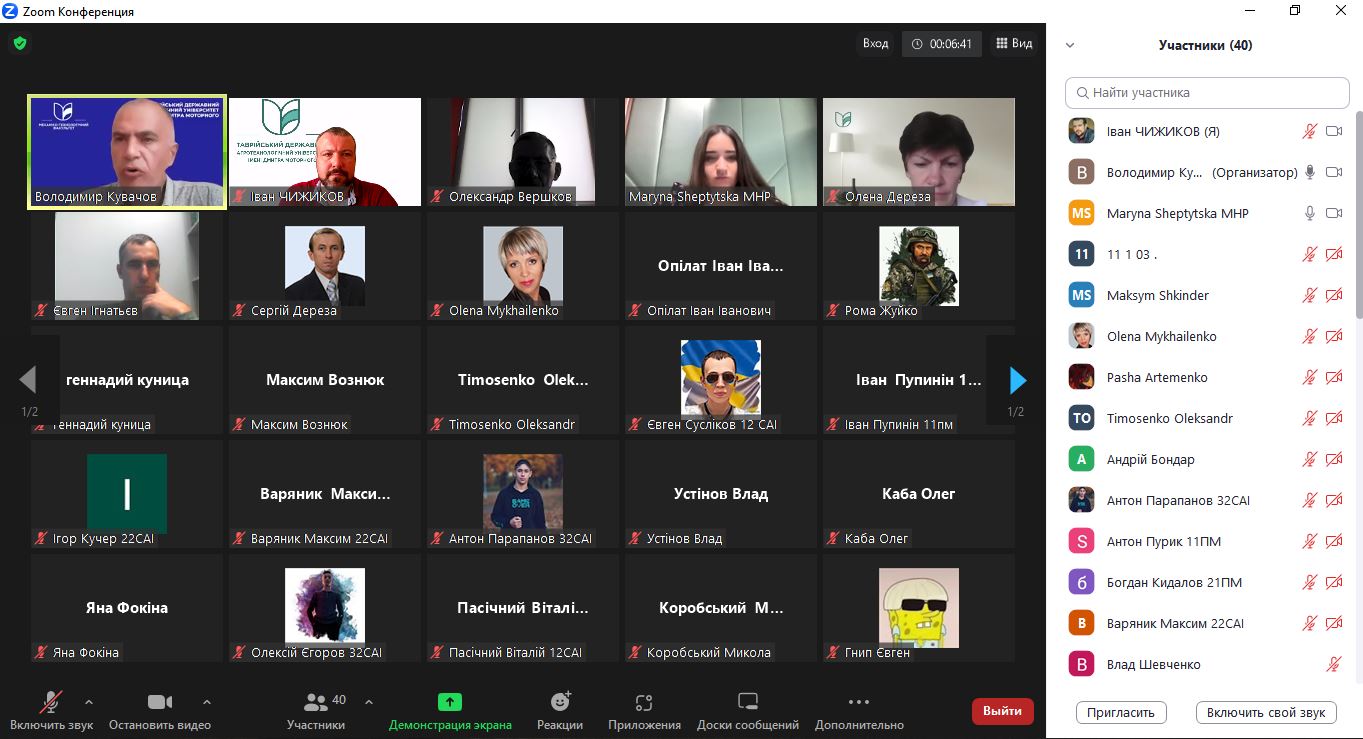The width and height of the screenshot is (1363, 739).
Task: Click the Олексій Єгоров 32САІ tile
Action: pos(325,608)
